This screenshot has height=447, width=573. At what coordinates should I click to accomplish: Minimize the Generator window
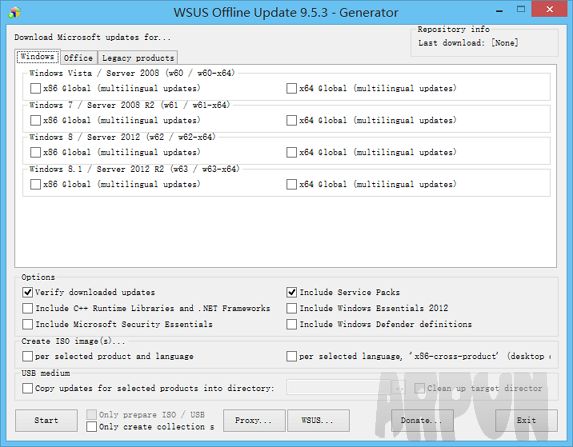pyautogui.click(x=499, y=11)
